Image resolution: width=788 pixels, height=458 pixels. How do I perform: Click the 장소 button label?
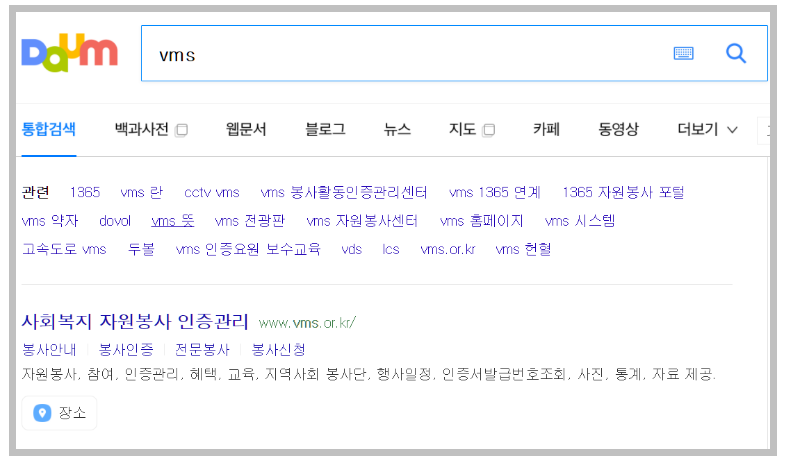(72, 413)
